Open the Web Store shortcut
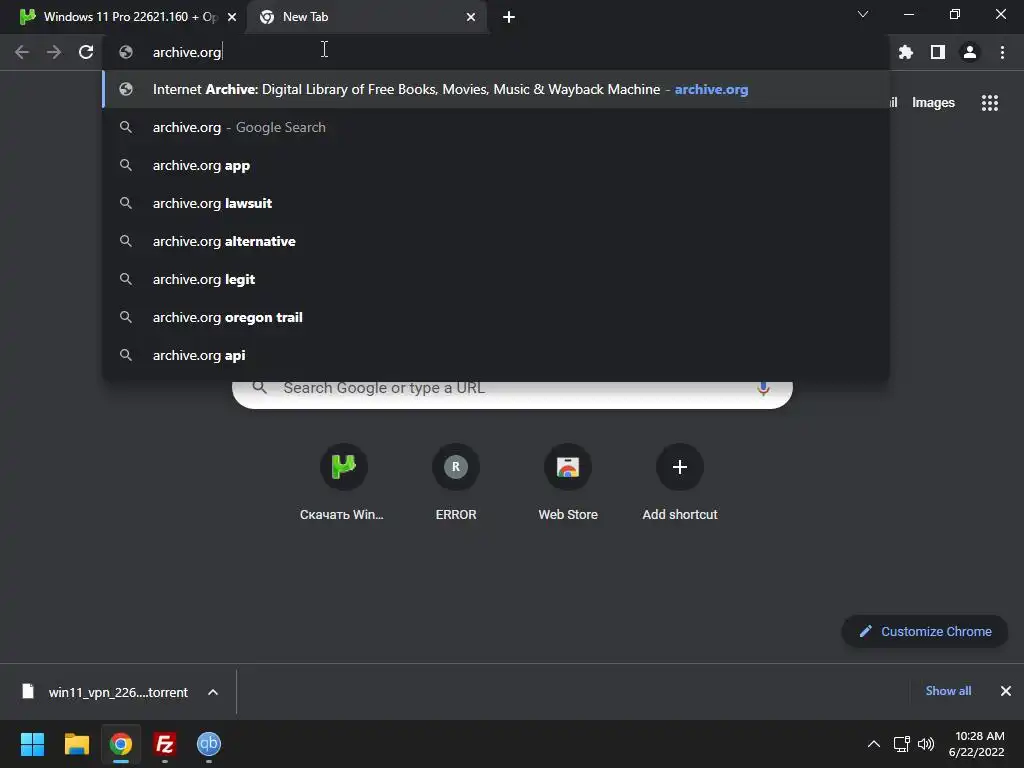This screenshot has height=768, width=1024. coord(568,483)
